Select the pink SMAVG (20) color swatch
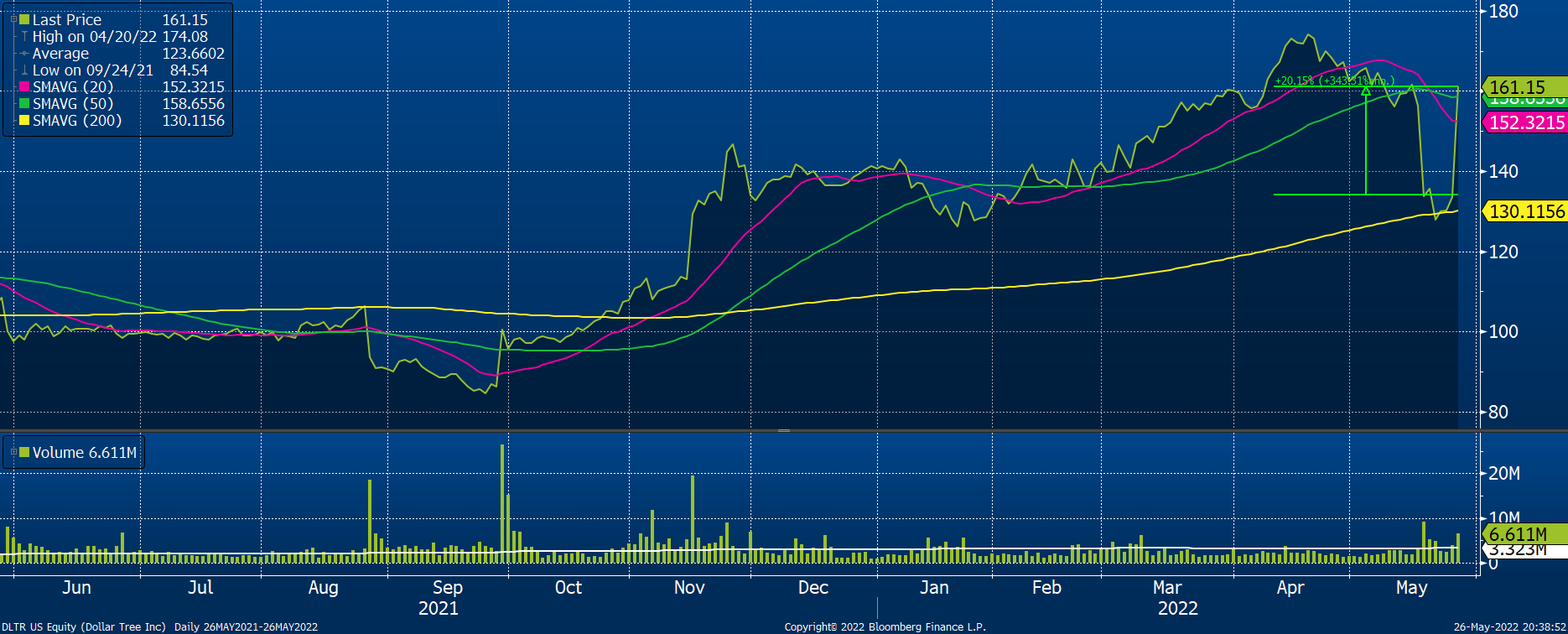The image size is (1568, 634). click(24, 87)
